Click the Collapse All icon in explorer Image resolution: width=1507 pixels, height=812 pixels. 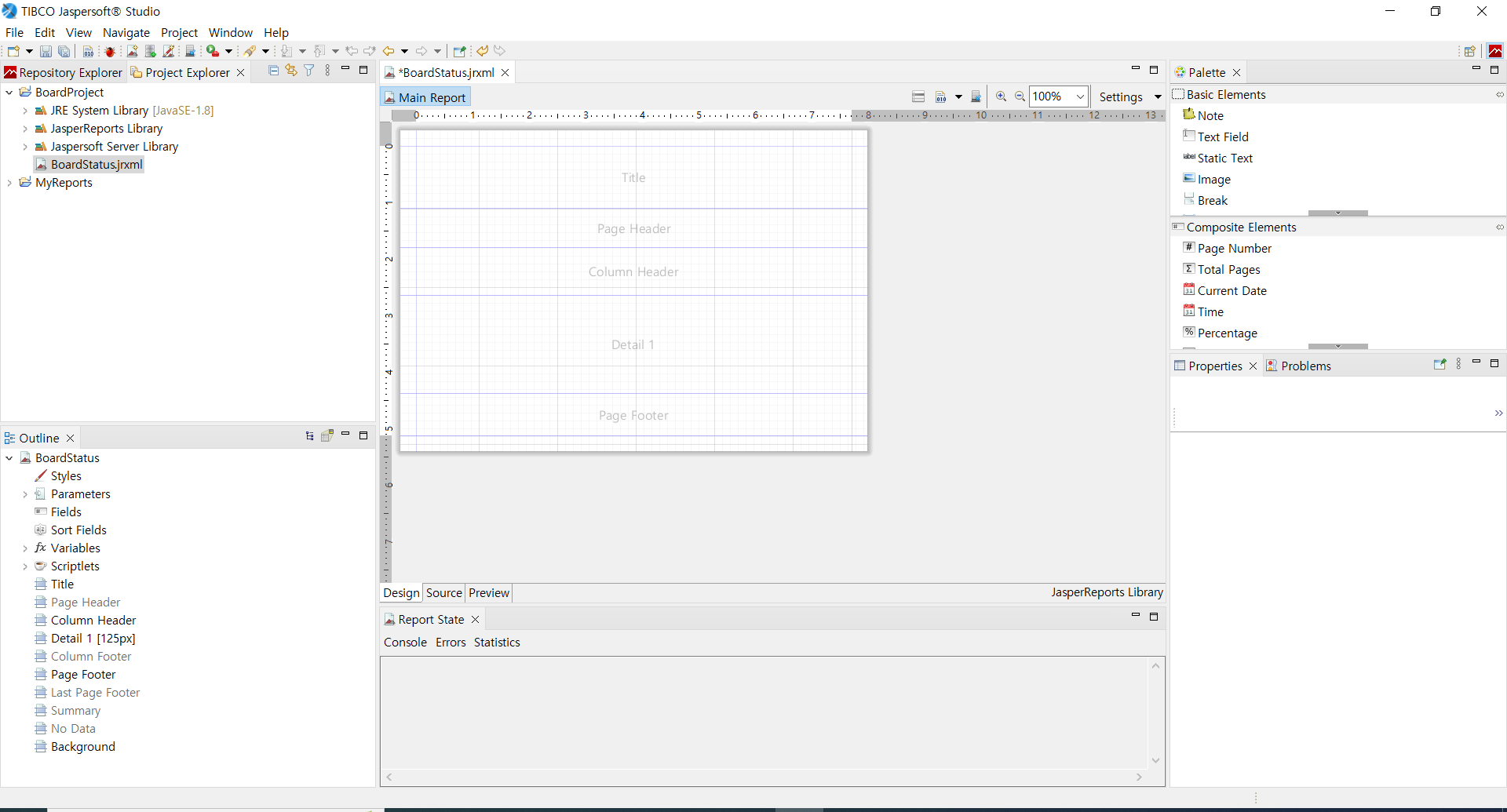click(x=273, y=71)
